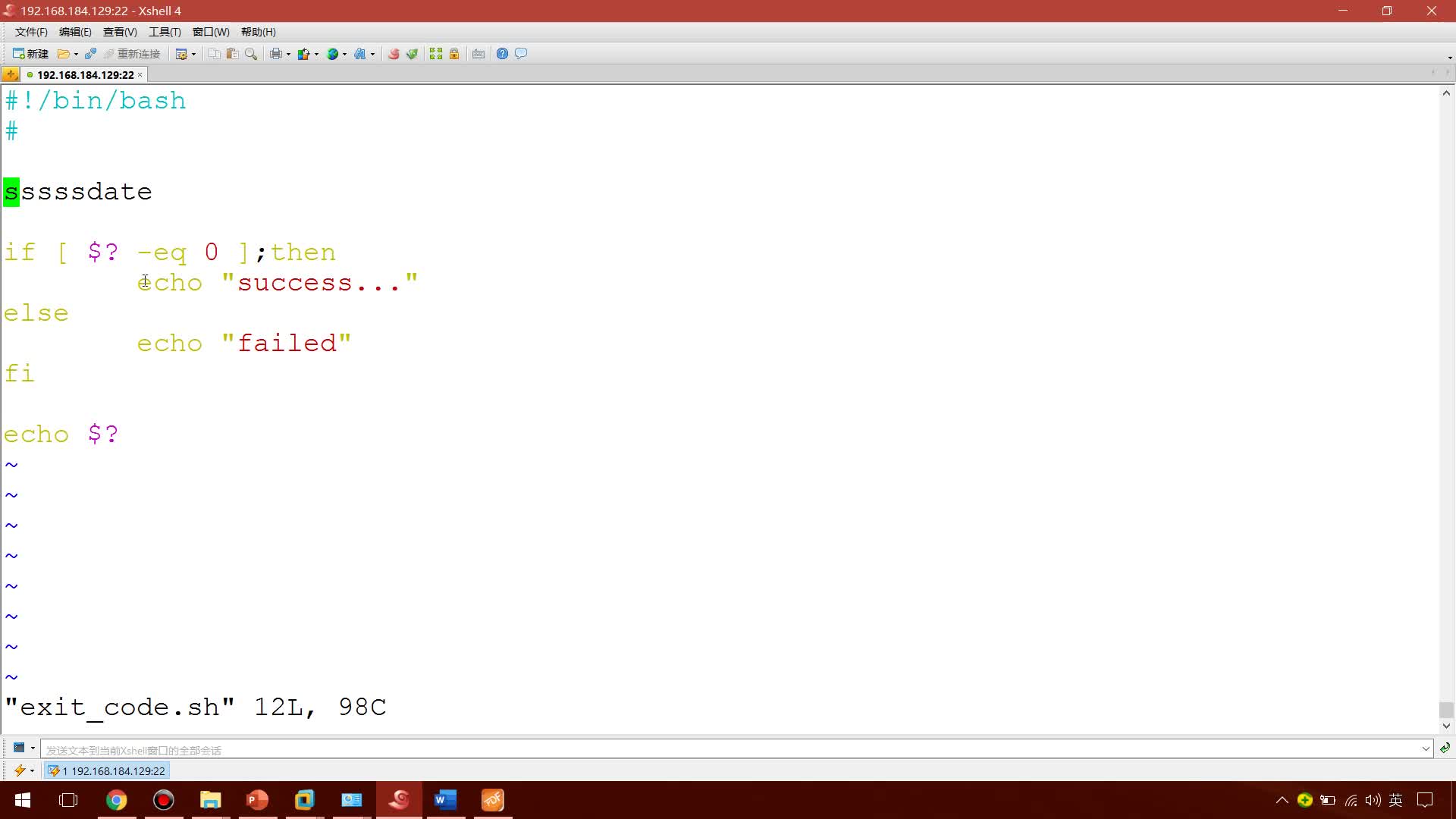Click the Find magnifier icon
Viewport: 1456px width, 819px height.
(251, 54)
